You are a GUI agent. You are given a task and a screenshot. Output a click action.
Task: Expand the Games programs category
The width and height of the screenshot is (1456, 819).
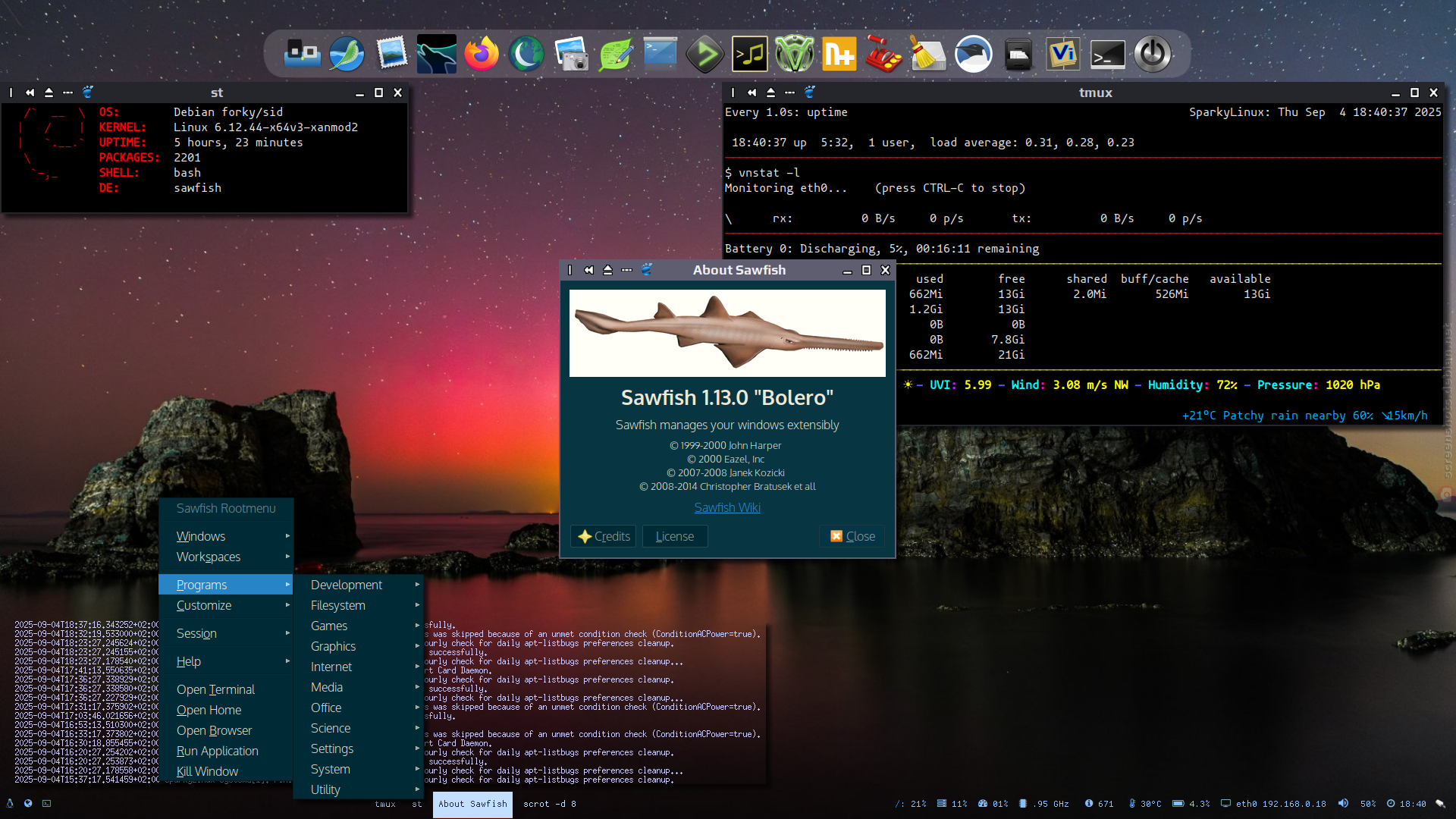click(358, 626)
